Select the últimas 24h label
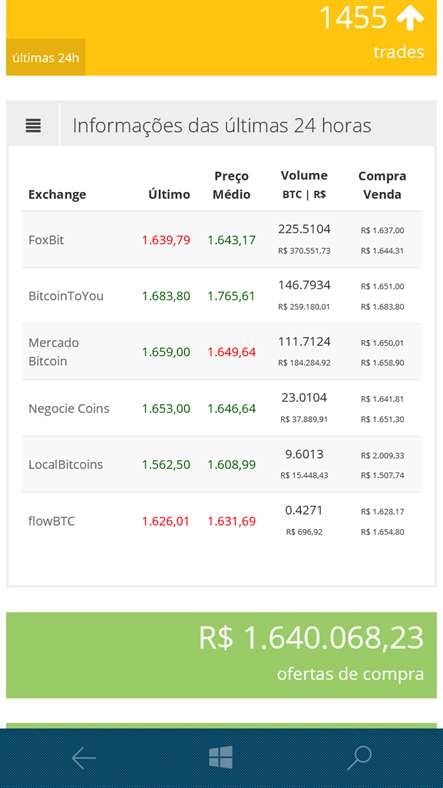The height and width of the screenshot is (788, 443). tap(45, 57)
